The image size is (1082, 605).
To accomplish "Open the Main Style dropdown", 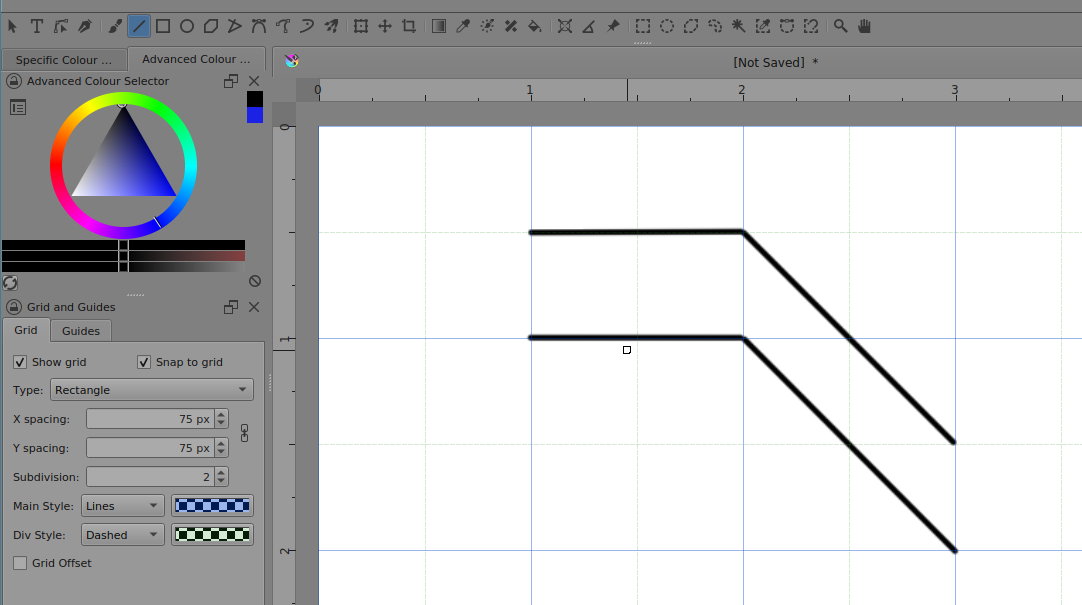I will [123, 506].
